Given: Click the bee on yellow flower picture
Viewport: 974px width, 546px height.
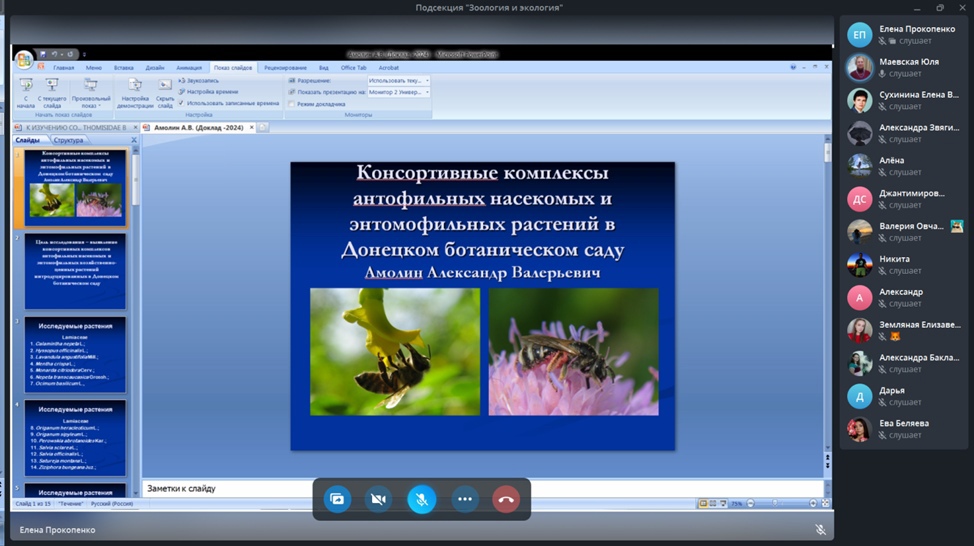Looking at the screenshot, I should [x=395, y=352].
